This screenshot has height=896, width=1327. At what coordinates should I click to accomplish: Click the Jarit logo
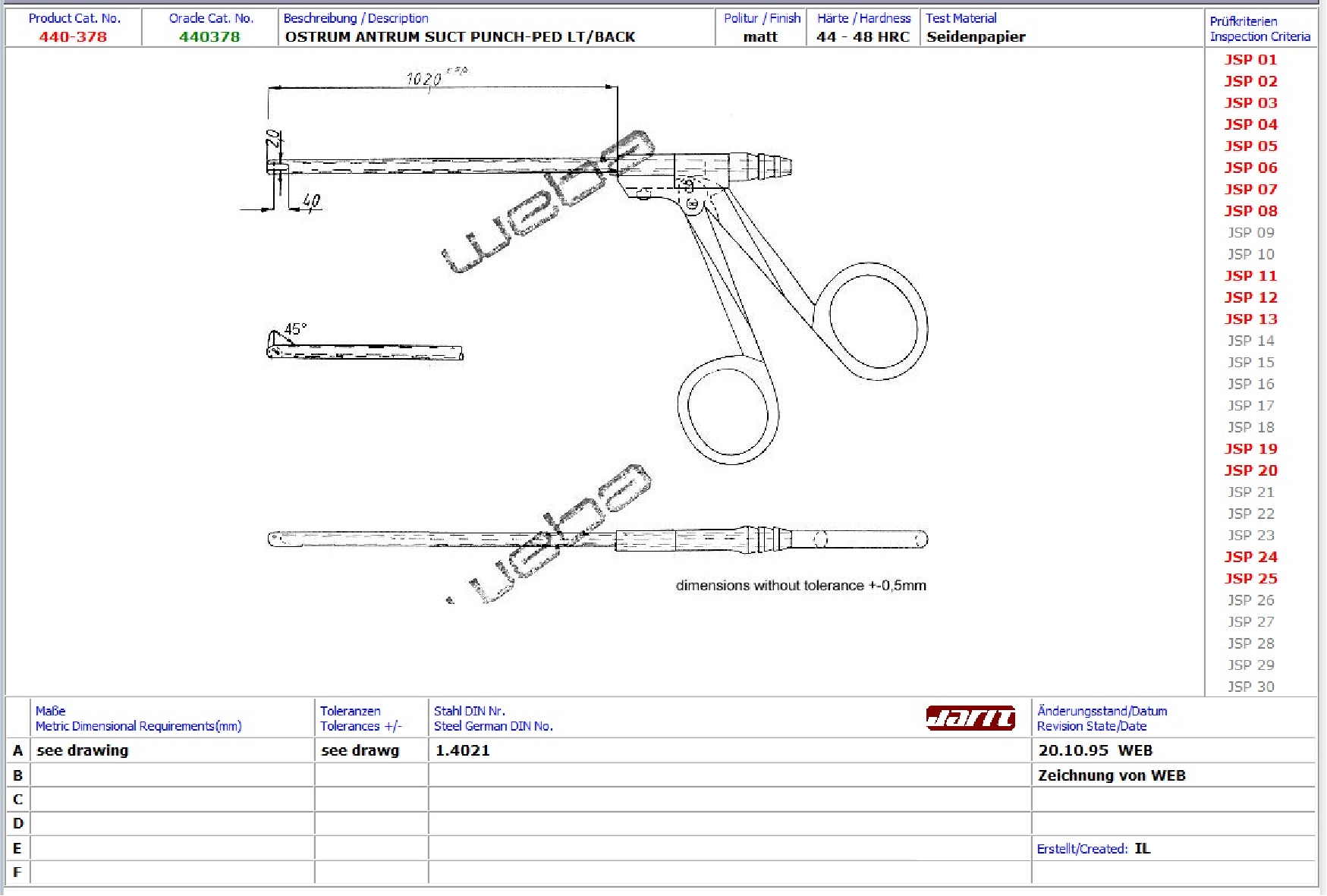click(970, 718)
